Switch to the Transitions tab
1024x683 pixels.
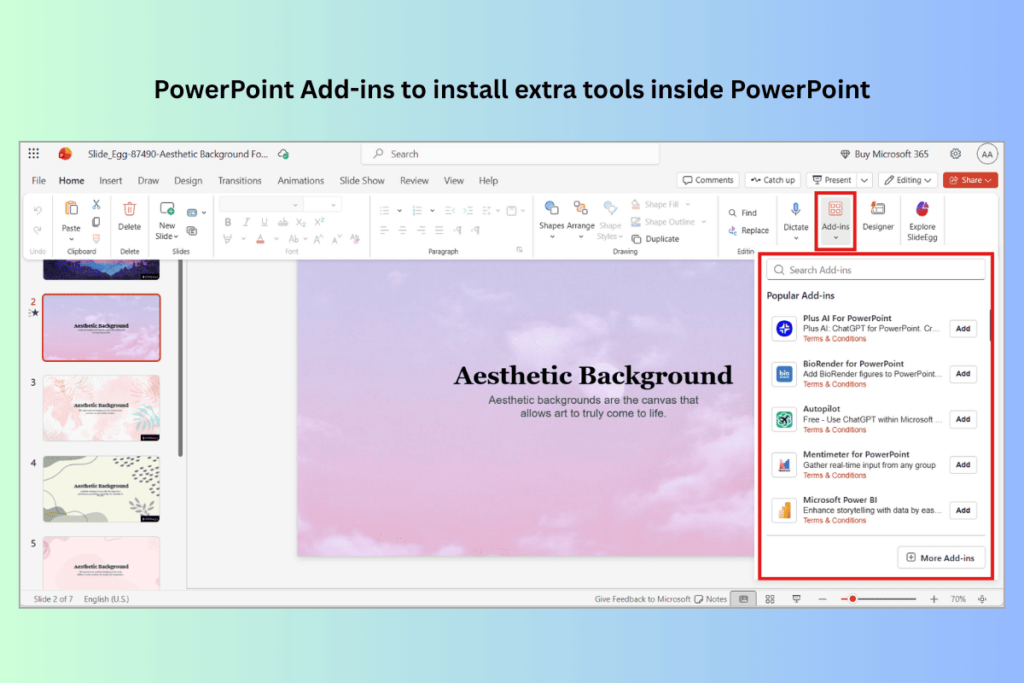pos(239,180)
